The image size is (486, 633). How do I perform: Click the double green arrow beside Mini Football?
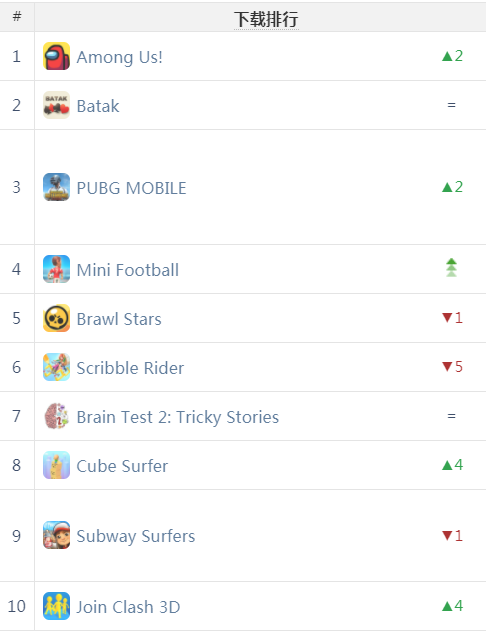point(451,268)
